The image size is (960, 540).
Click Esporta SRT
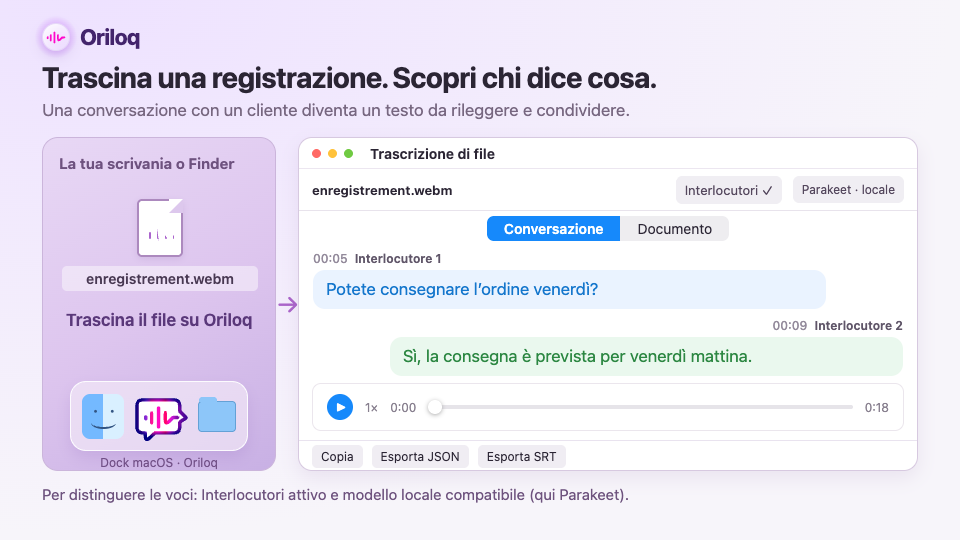point(522,457)
